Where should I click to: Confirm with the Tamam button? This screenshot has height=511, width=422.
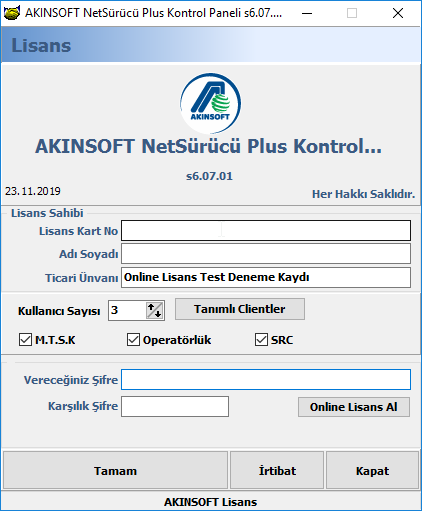[115, 470]
